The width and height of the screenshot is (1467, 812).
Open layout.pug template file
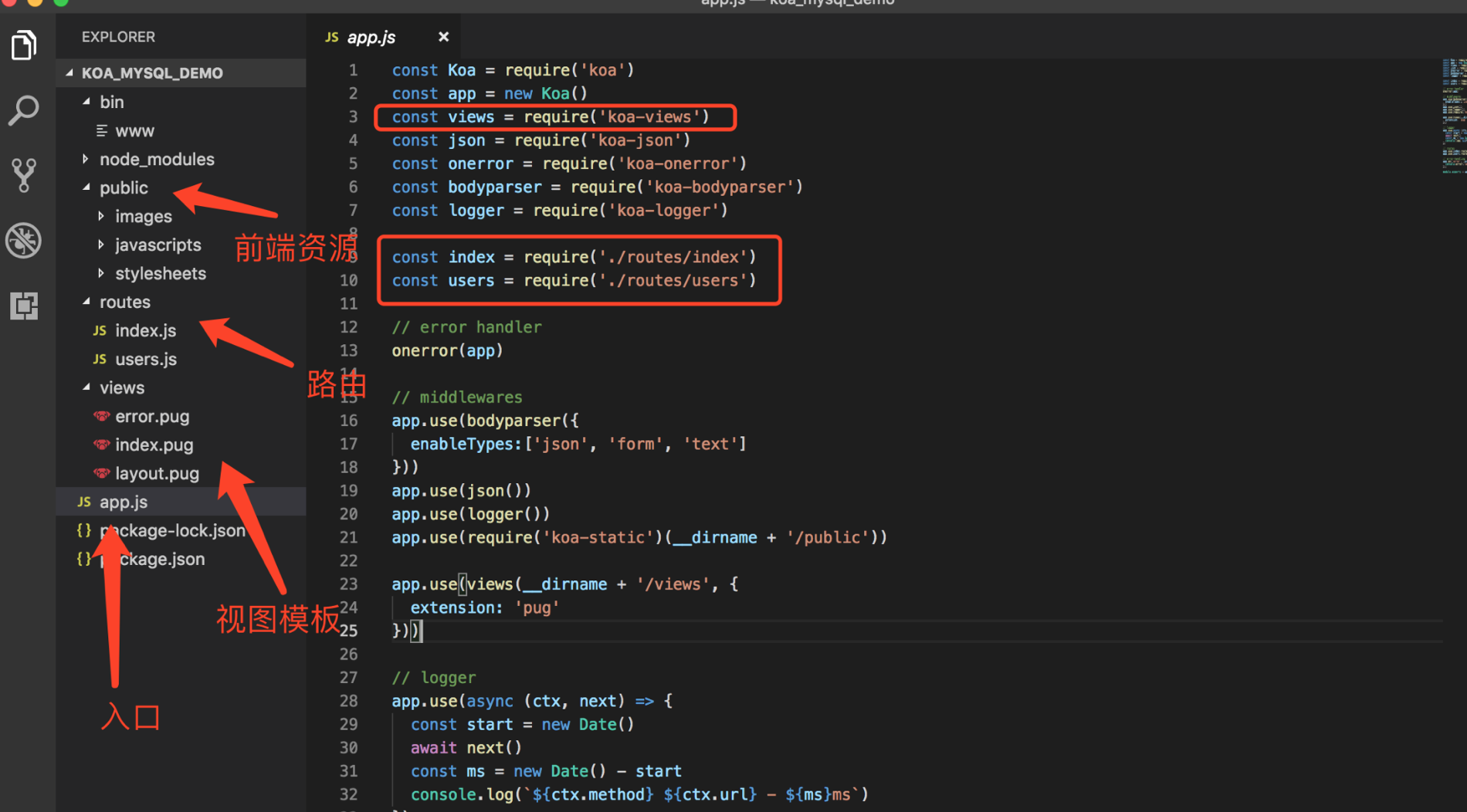coord(157,473)
